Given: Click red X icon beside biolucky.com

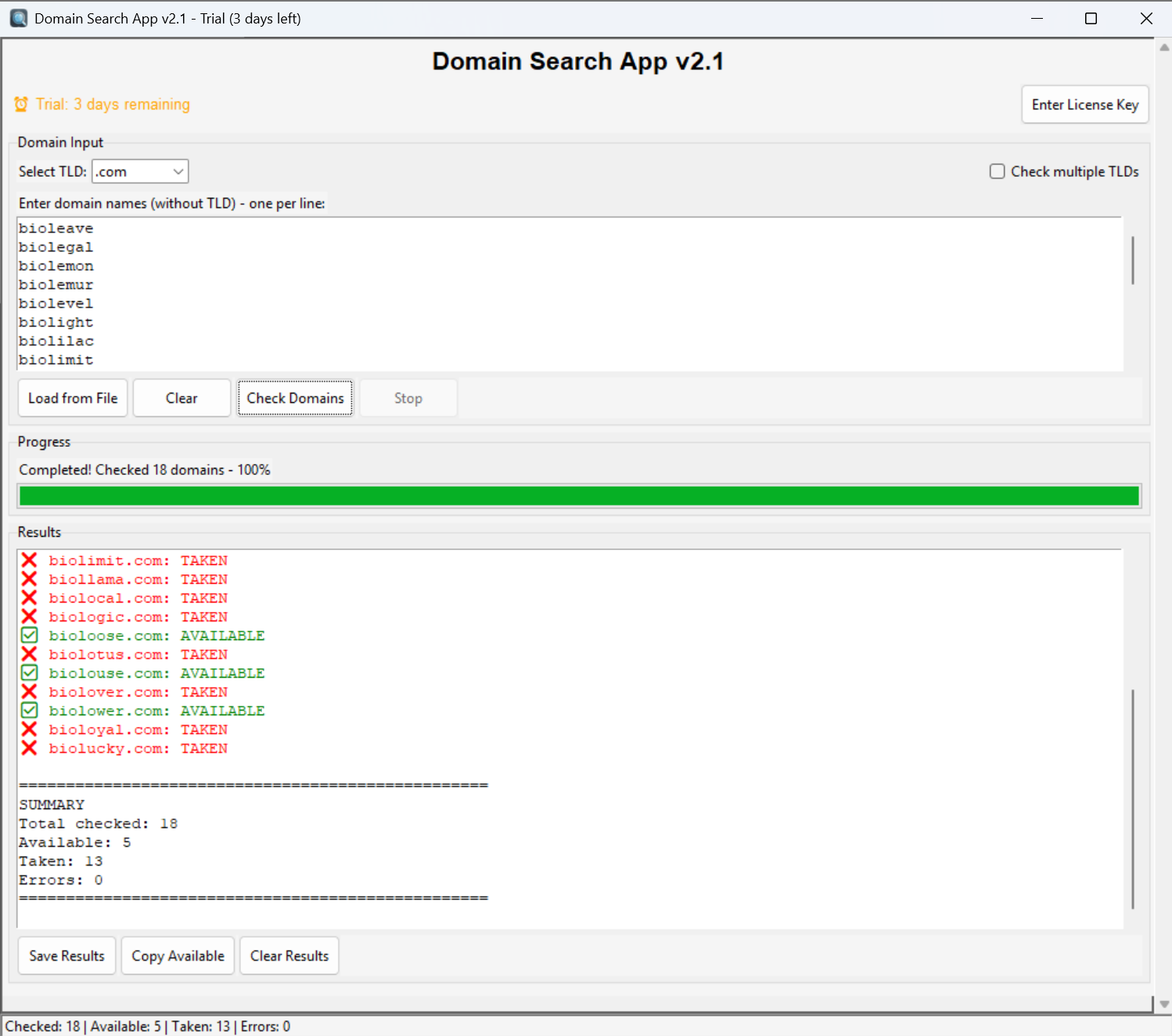Looking at the screenshot, I should tap(29, 748).
